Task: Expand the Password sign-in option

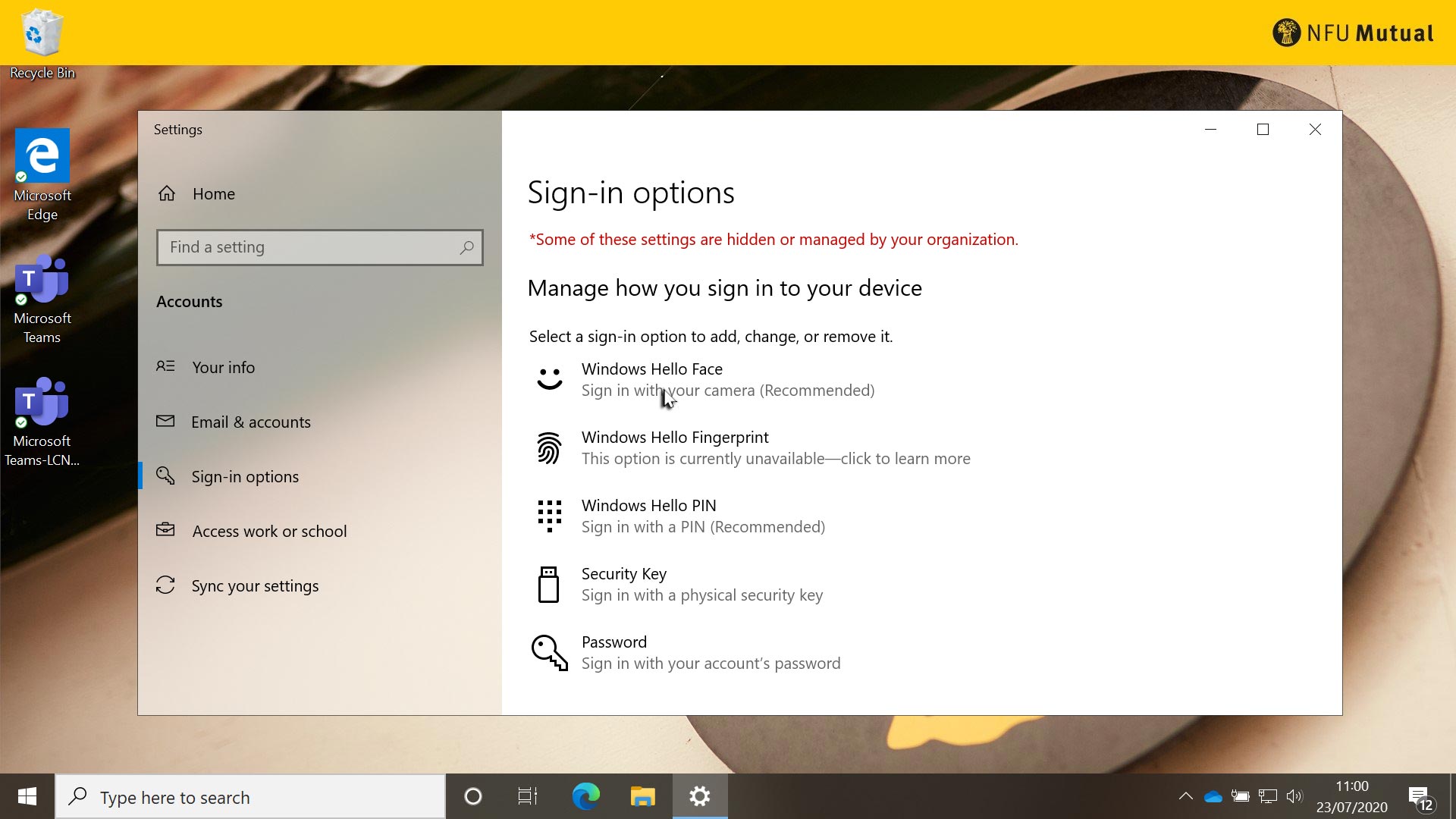Action: (710, 653)
